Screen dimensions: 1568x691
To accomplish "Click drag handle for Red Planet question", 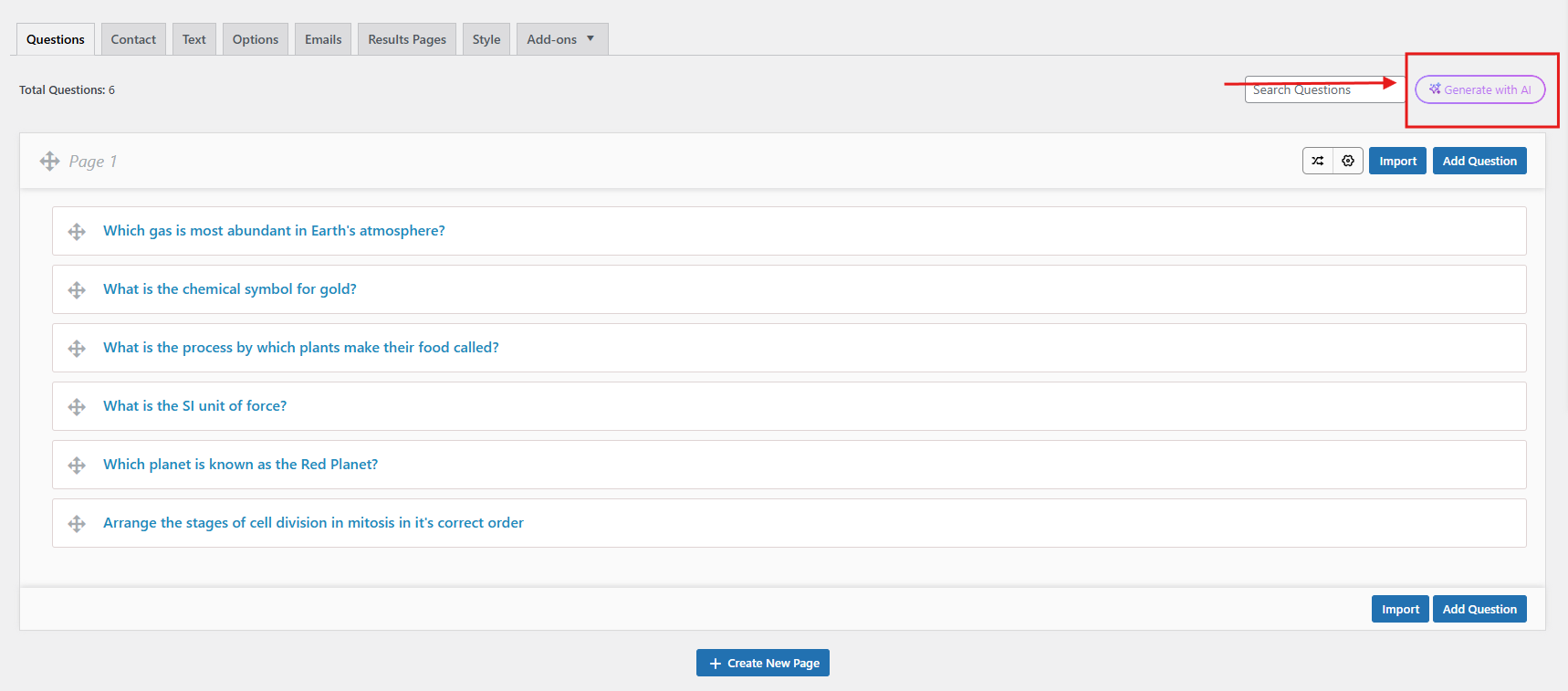I will tap(77, 466).
